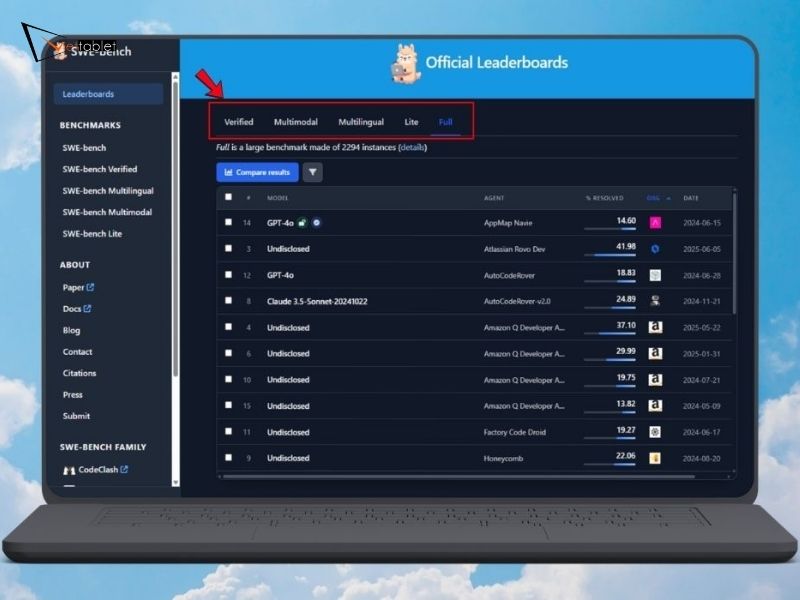Switch to the Multimodal tab
Image resolution: width=800 pixels, height=600 pixels.
296,122
